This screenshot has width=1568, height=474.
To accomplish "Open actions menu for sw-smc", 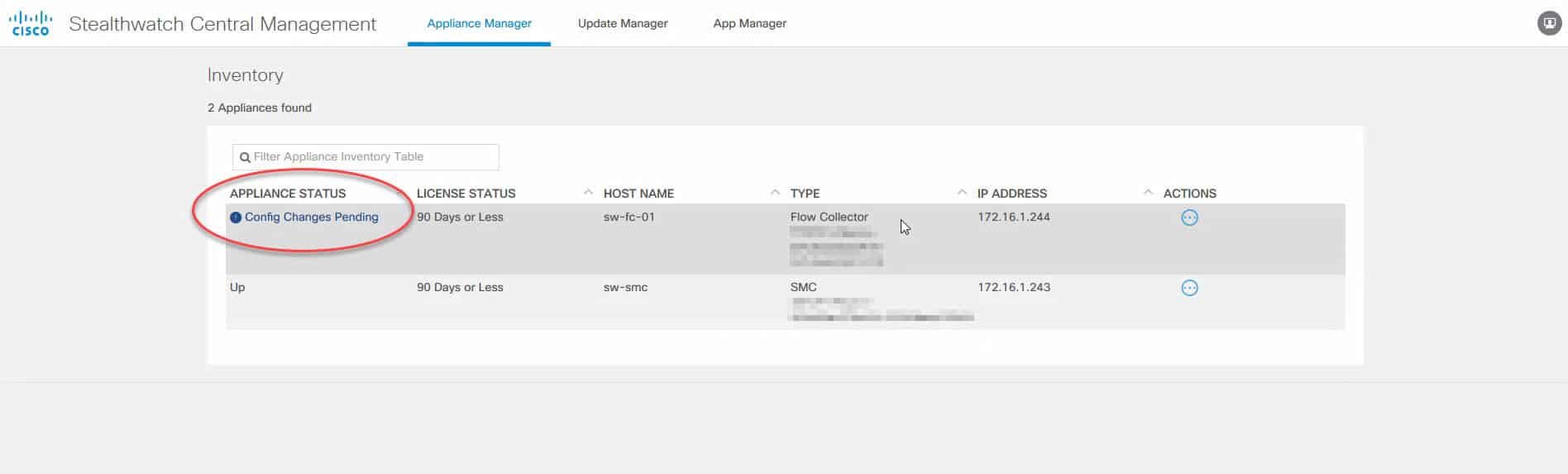I will click(1189, 288).
